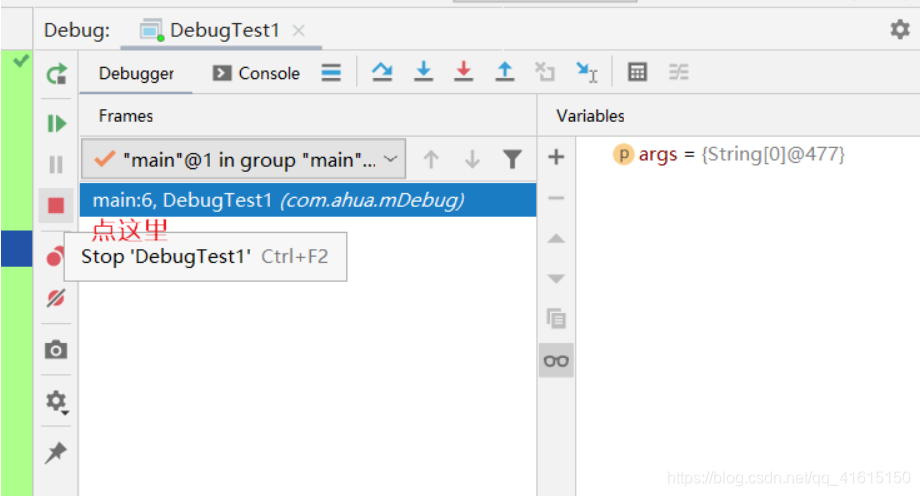This screenshot has width=920, height=496.
Task: Toggle show watches glasses icon
Action: (x=556, y=360)
